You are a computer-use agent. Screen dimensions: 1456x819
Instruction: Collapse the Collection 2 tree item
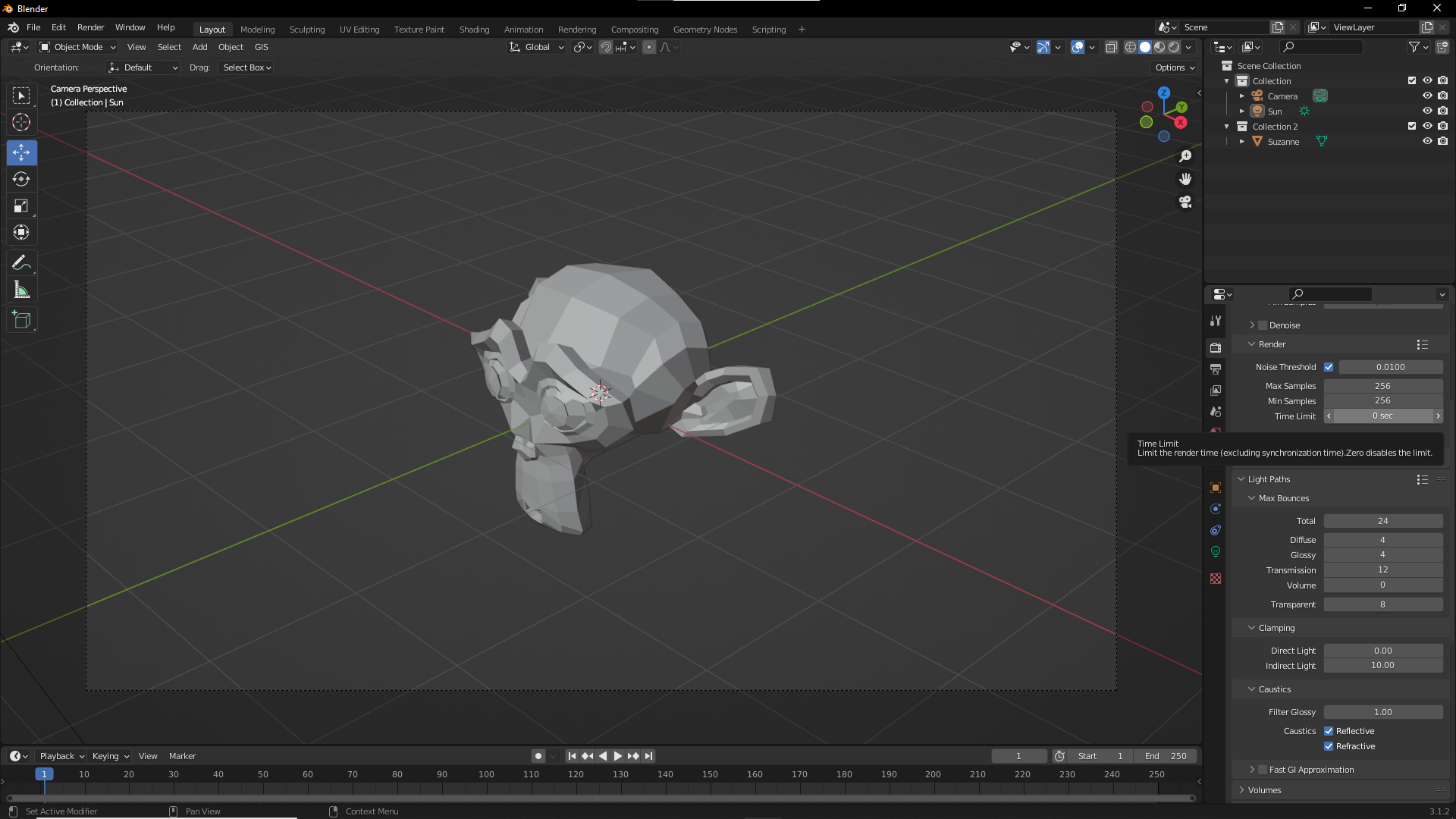1227,127
